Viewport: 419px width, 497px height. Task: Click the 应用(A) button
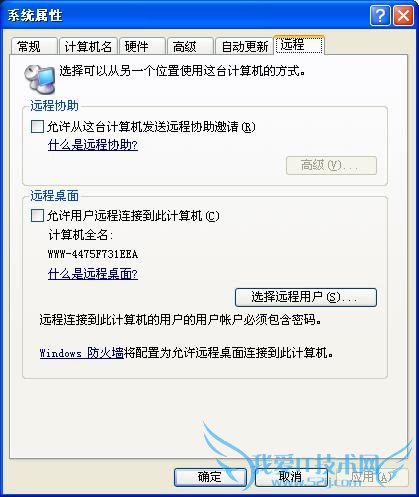(372, 477)
